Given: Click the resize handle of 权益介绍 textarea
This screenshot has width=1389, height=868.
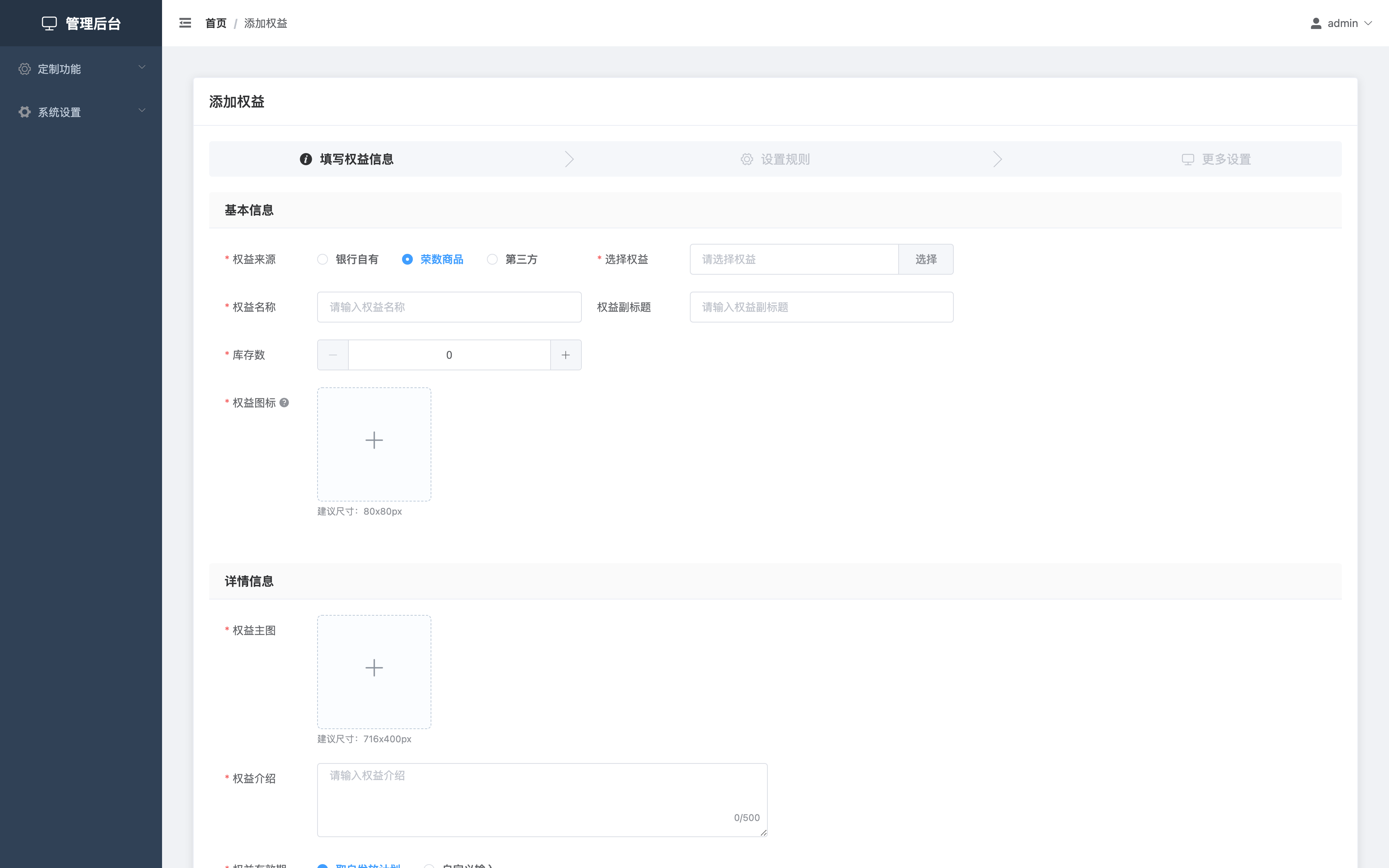Looking at the screenshot, I should pos(764,833).
